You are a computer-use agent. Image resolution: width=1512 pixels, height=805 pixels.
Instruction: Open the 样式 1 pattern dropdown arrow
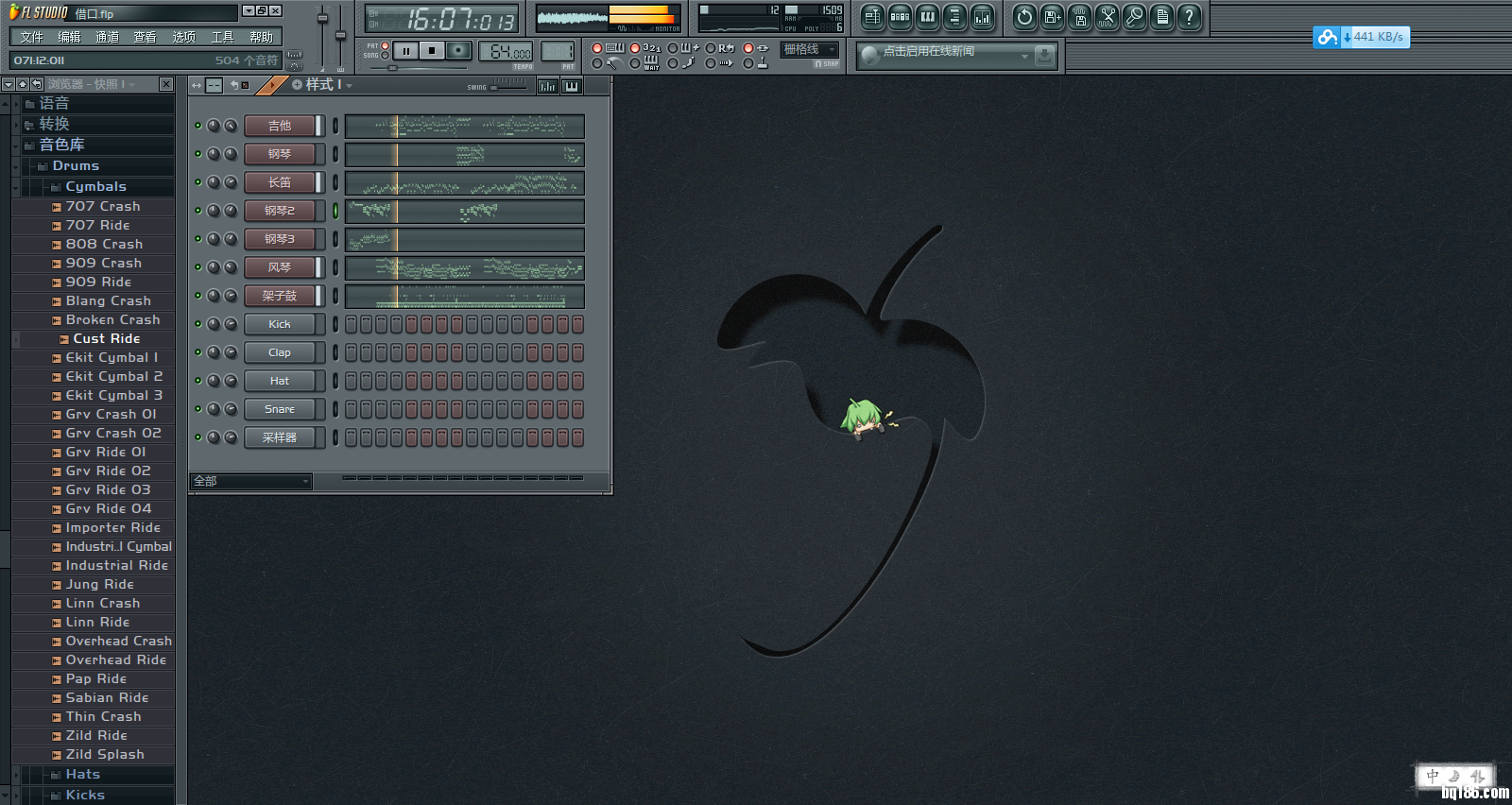(349, 85)
